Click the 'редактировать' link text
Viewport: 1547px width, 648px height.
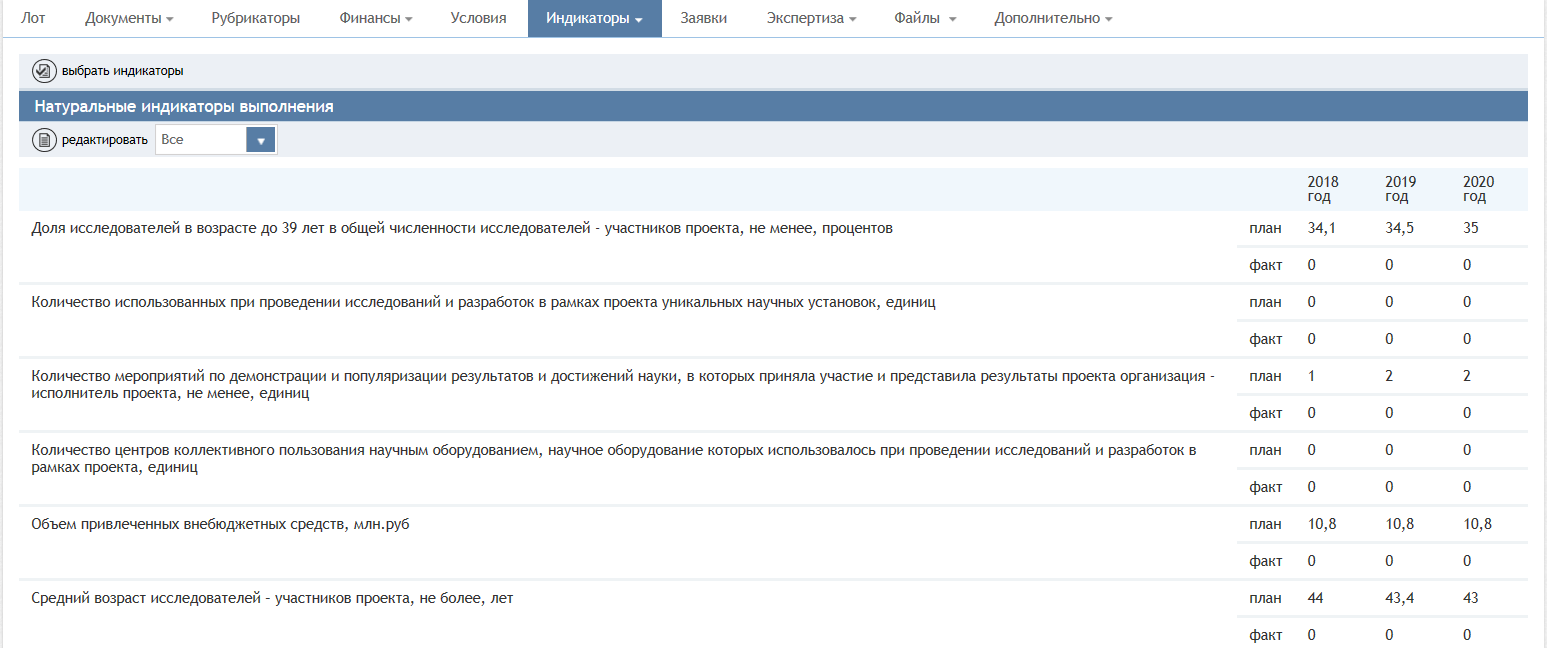pyautogui.click(x=105, y=140)
